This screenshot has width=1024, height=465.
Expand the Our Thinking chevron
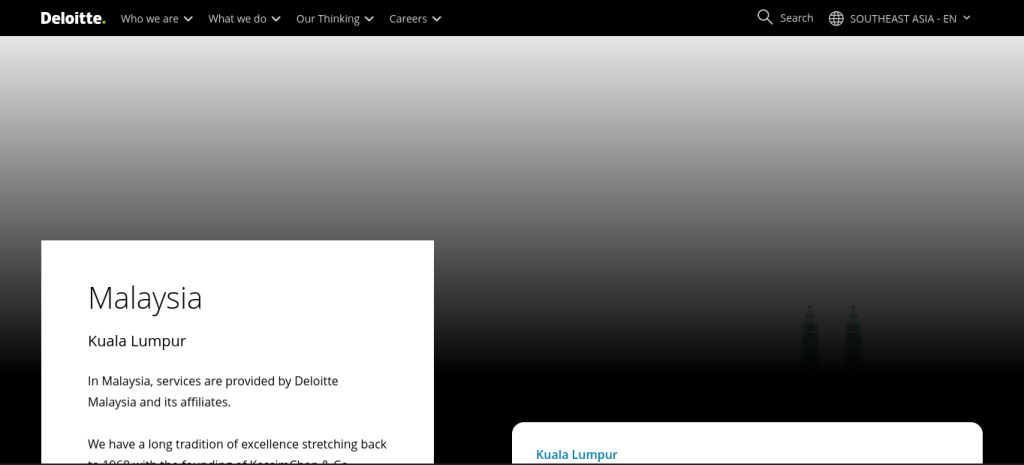369,19
